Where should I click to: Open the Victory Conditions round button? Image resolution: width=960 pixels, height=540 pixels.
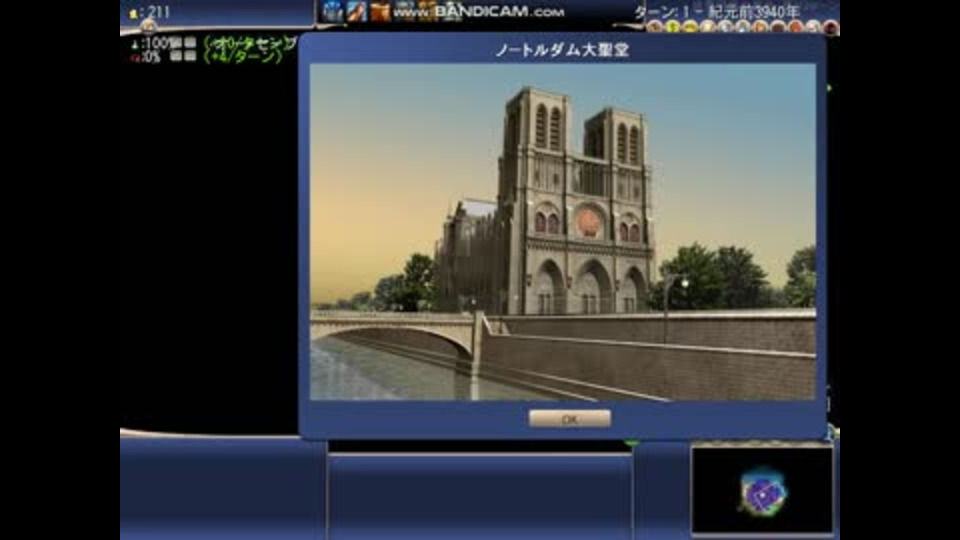click(x=795, y=26)
